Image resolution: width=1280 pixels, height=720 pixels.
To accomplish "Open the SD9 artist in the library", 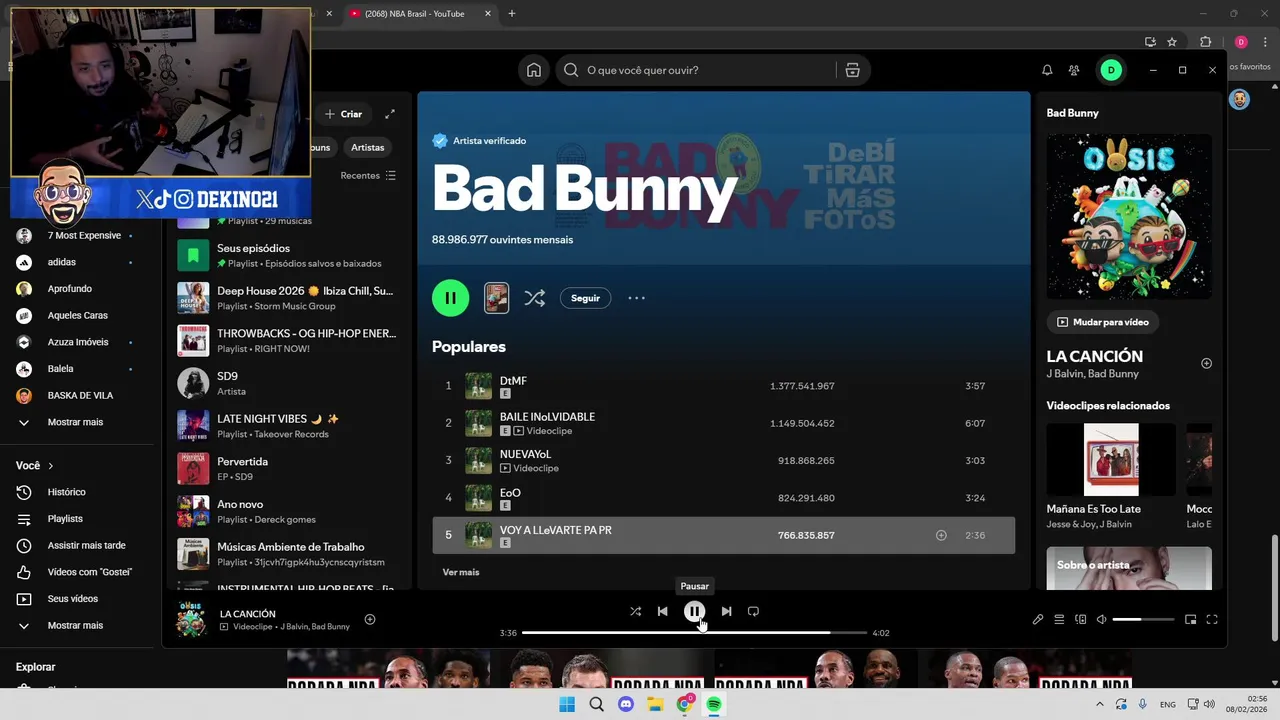I will click(x=288, y=383).
